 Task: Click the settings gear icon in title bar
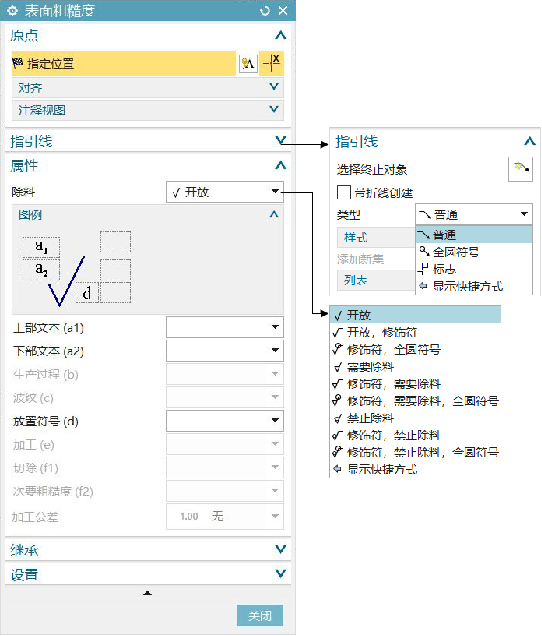click(x=13, y=11)
